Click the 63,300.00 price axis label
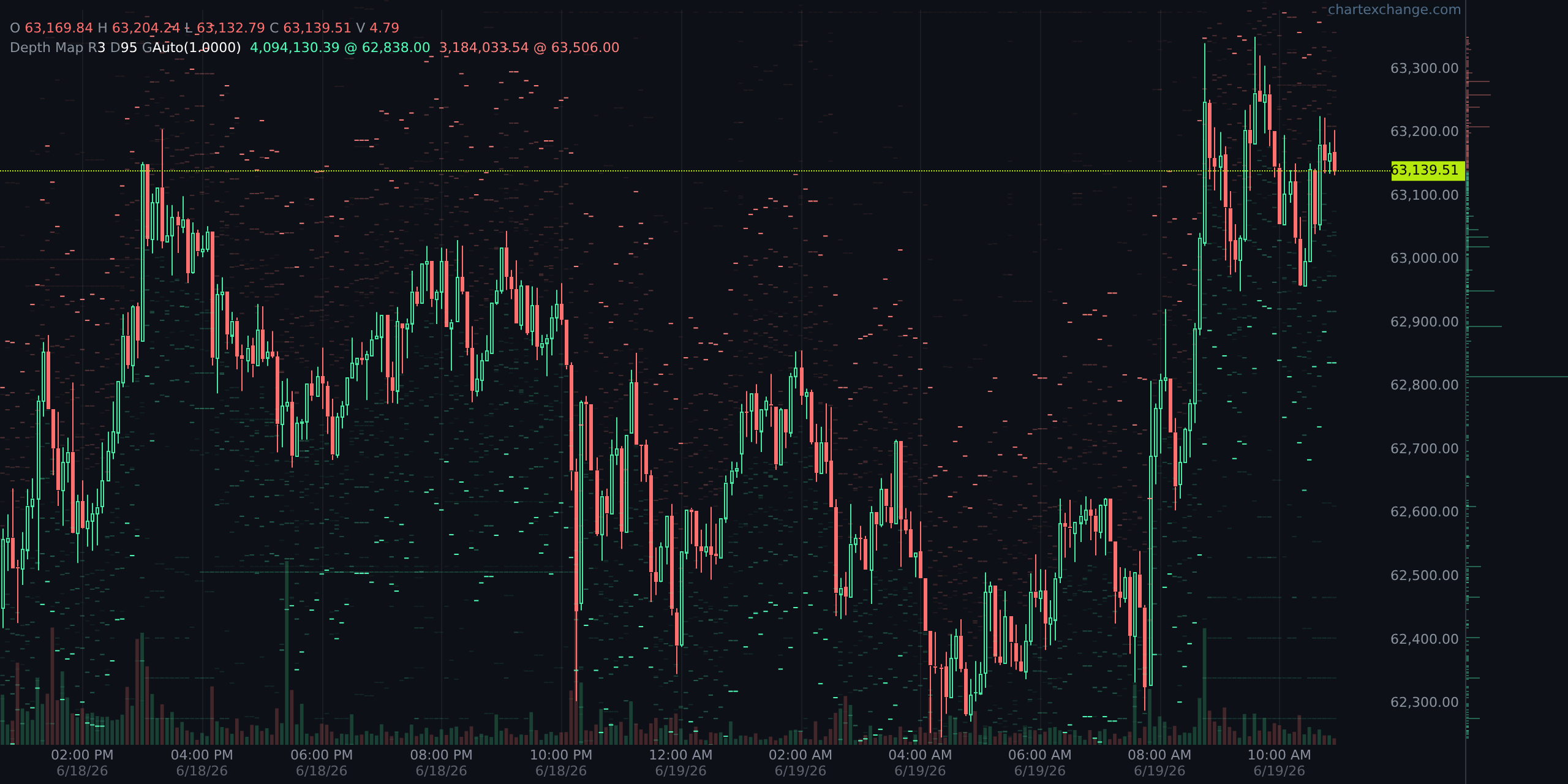 [x=1425, y=68]
